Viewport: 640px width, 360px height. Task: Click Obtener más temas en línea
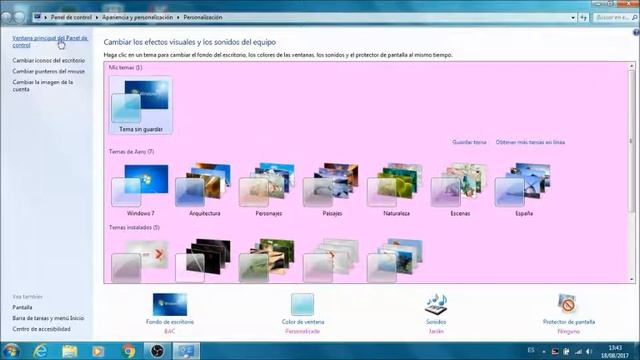(530, 142)
